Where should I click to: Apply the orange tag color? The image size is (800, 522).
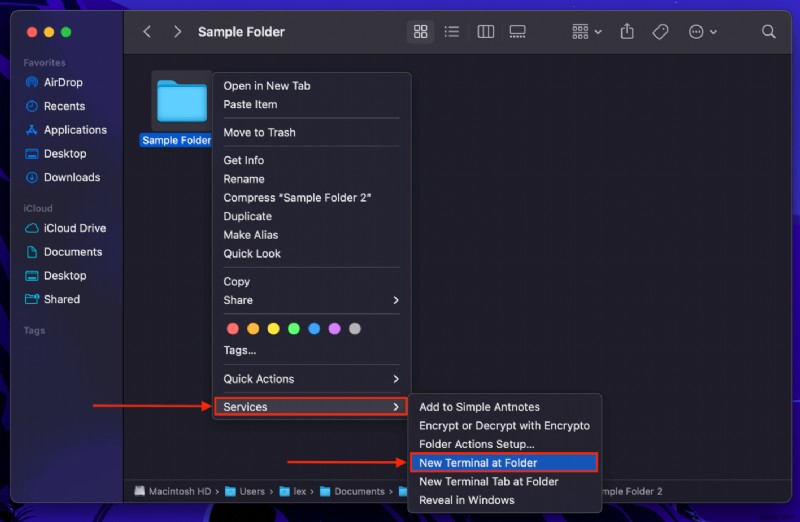[x=253, y=329]
